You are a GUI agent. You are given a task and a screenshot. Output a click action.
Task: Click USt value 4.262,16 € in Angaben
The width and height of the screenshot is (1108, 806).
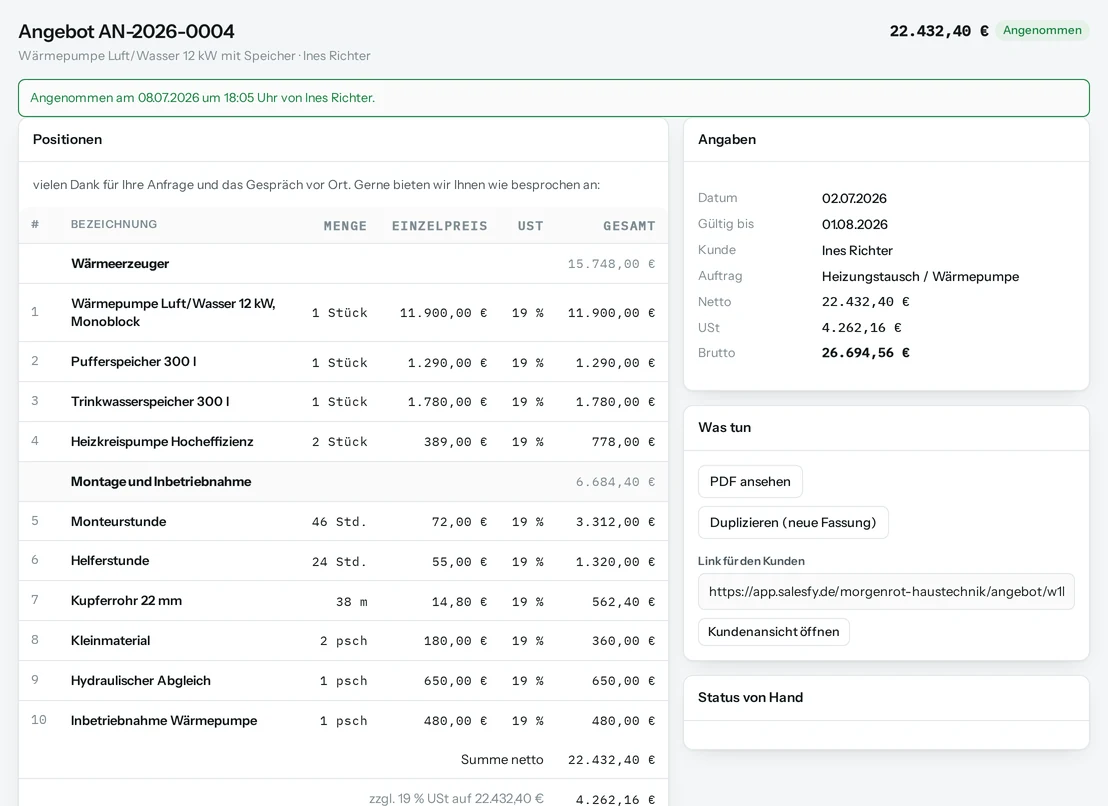[x=861, y=328]
